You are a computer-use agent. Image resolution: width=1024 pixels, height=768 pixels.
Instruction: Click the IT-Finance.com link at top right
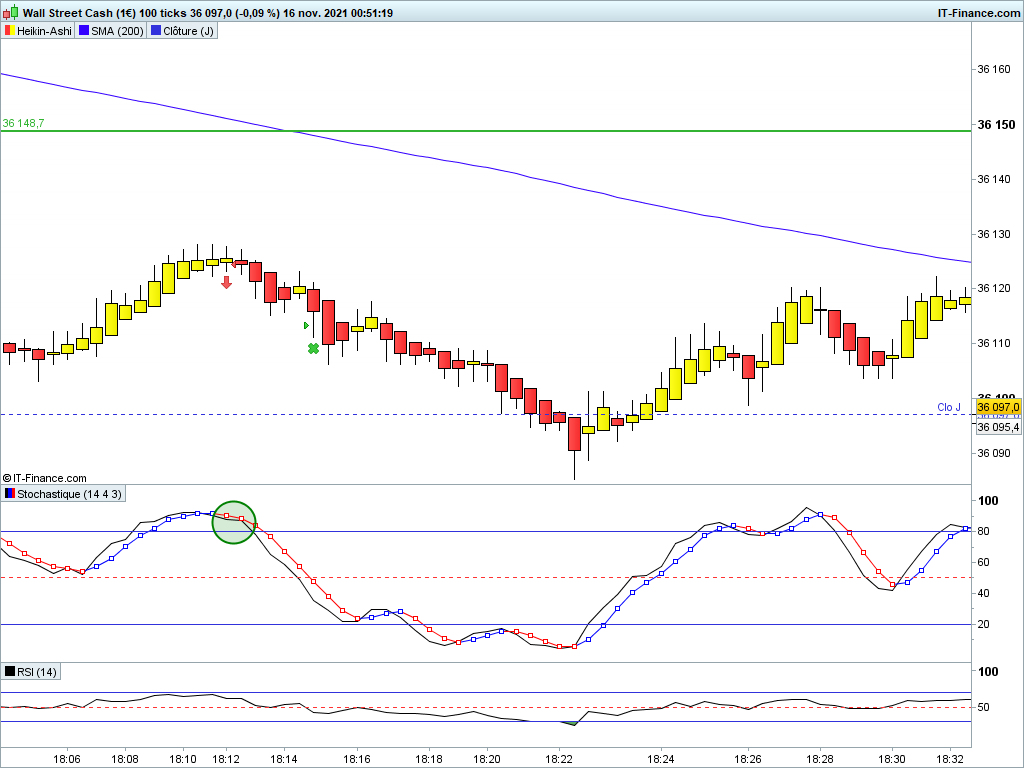coord(978,13)
